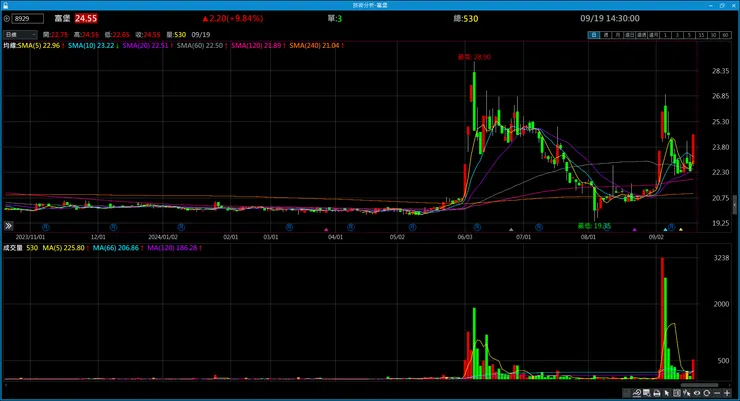Click the adjusted monthly period tab
Image resolution: width=740 pixels, height=401 pixels.
(654, 35)
